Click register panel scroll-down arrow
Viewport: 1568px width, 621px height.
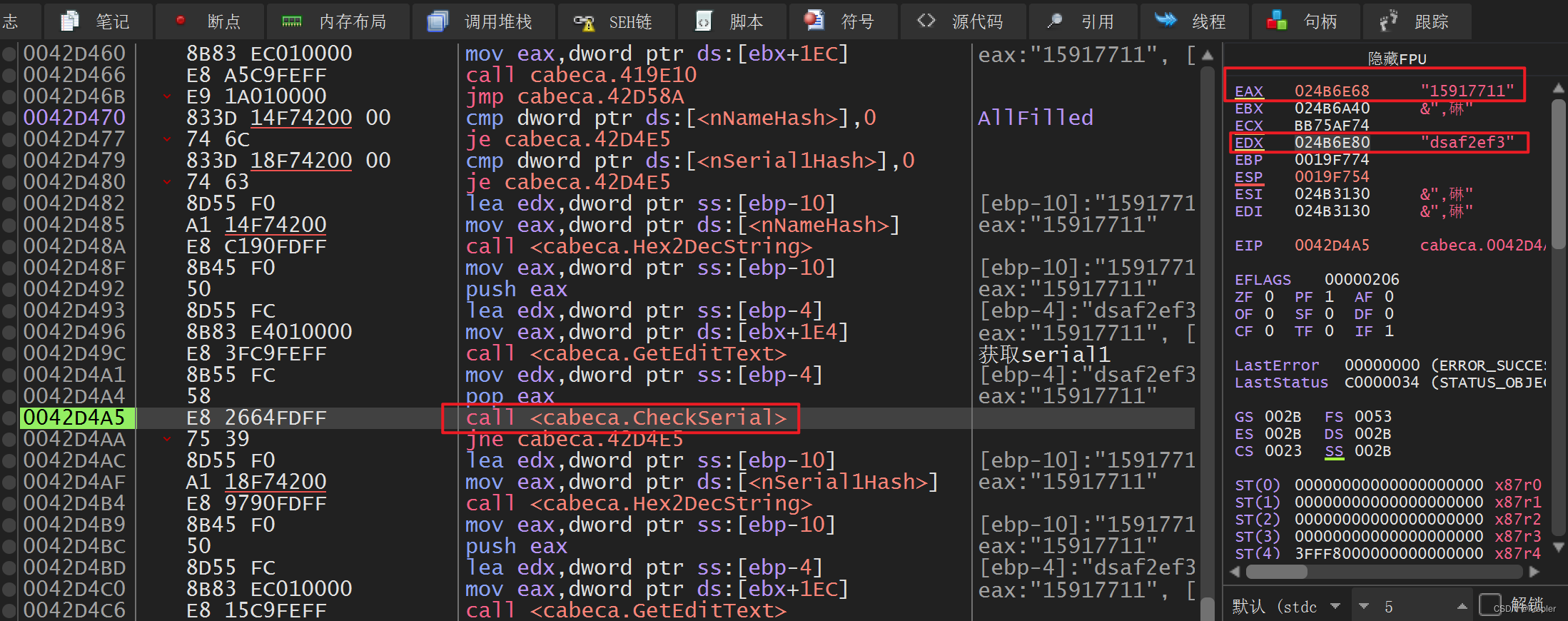pyautogui.click(x=1559, y=547)
